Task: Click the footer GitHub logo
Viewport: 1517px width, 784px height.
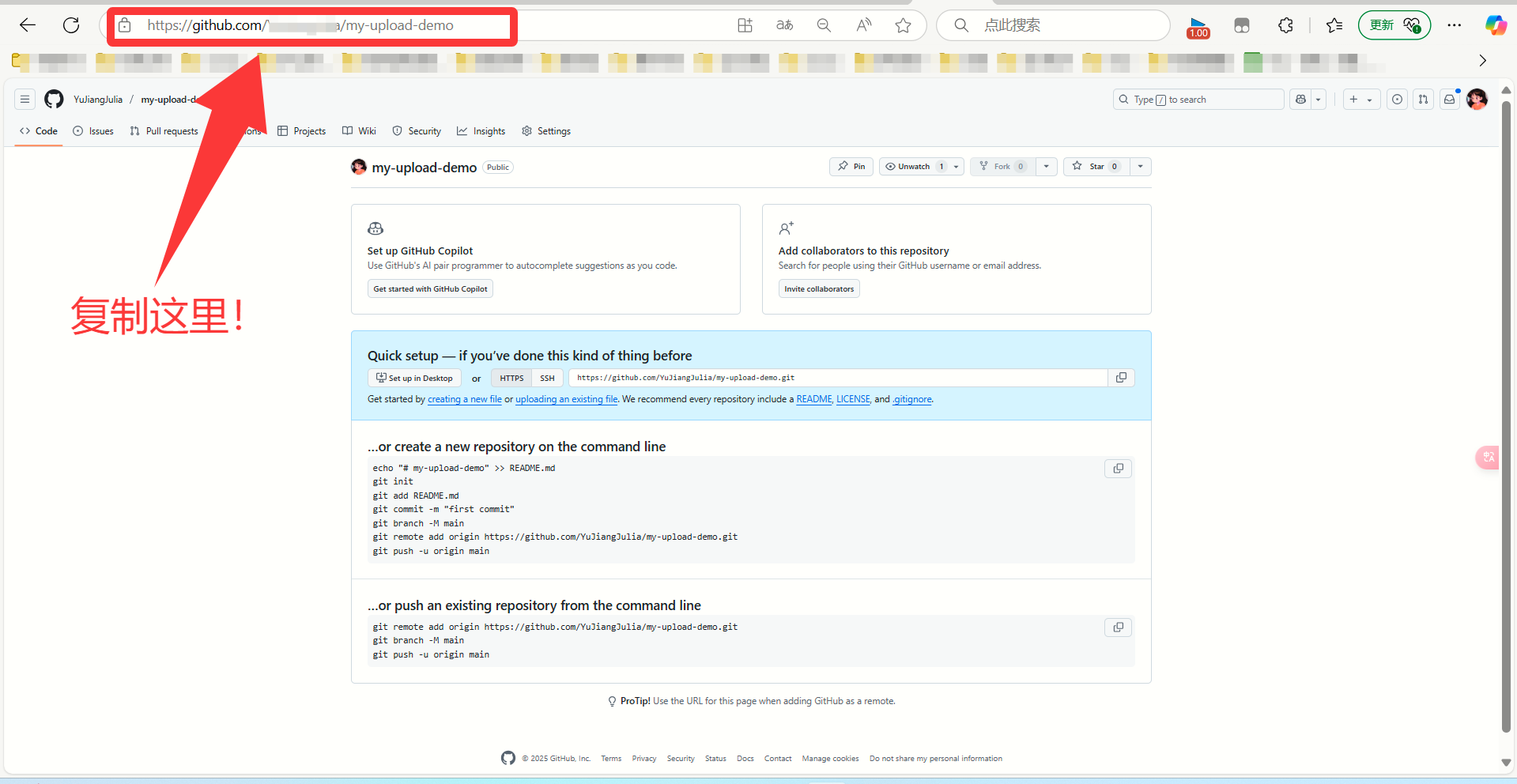Action: click(508, 758)
